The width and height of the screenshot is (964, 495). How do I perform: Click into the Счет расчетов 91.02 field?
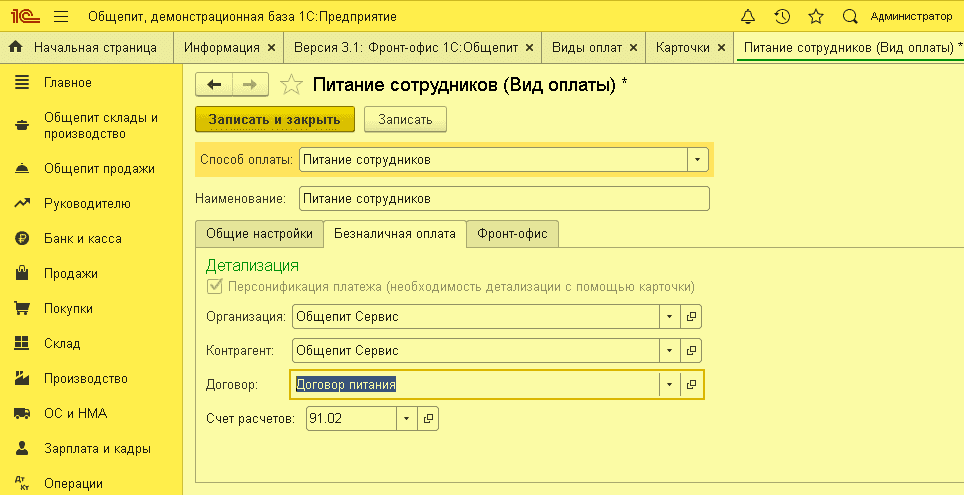click(x=352, y=419)
